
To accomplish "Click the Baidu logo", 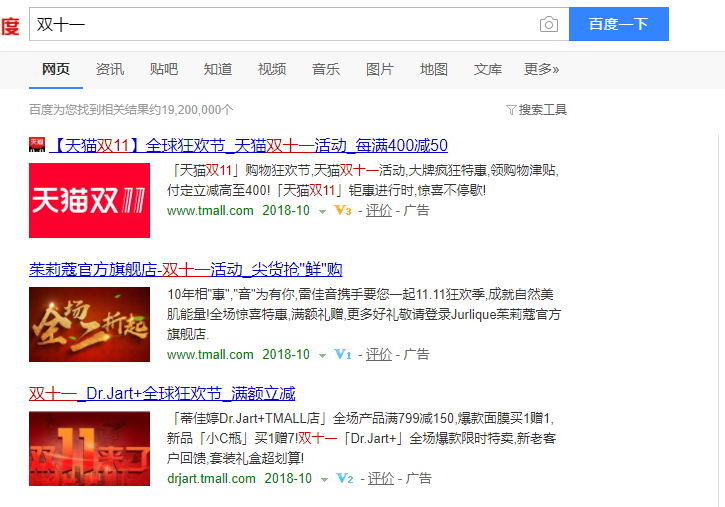I will pos(9,26).
